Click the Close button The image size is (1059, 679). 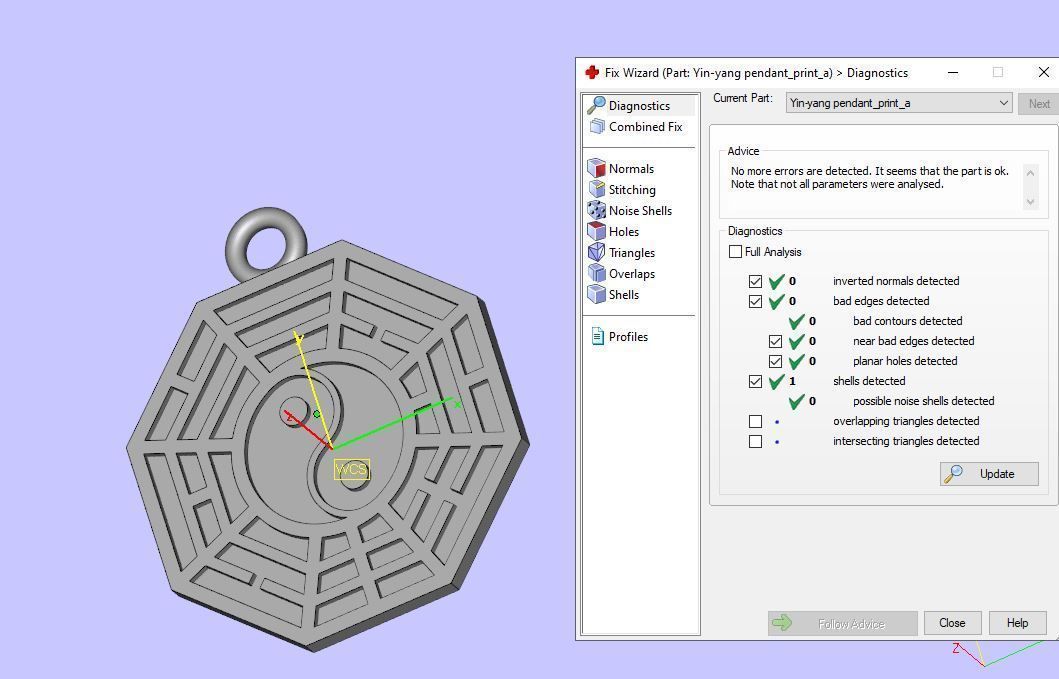(x=952, y=623)
